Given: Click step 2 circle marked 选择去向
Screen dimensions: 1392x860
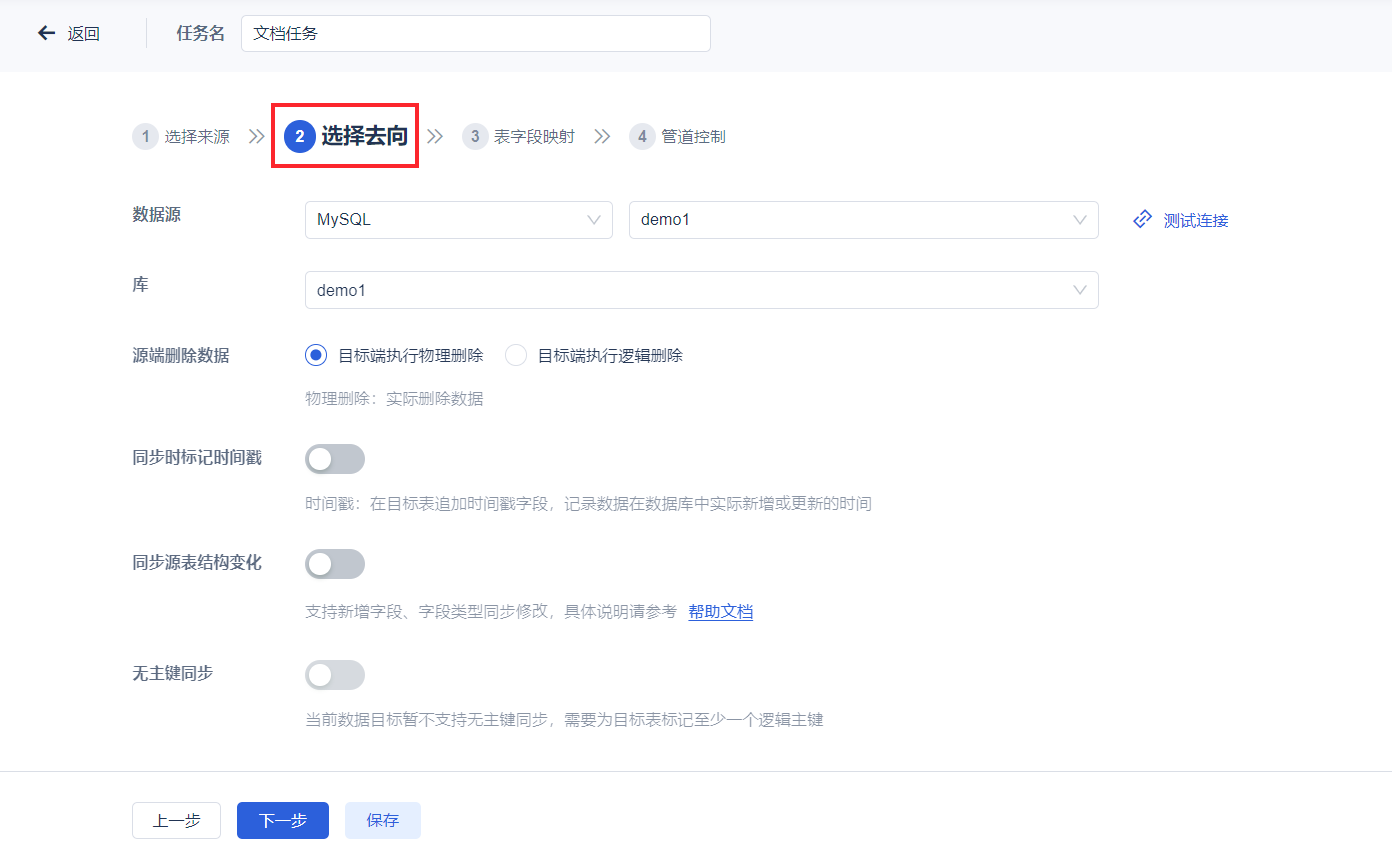Looking at the screenshot, I should [300, 136].
